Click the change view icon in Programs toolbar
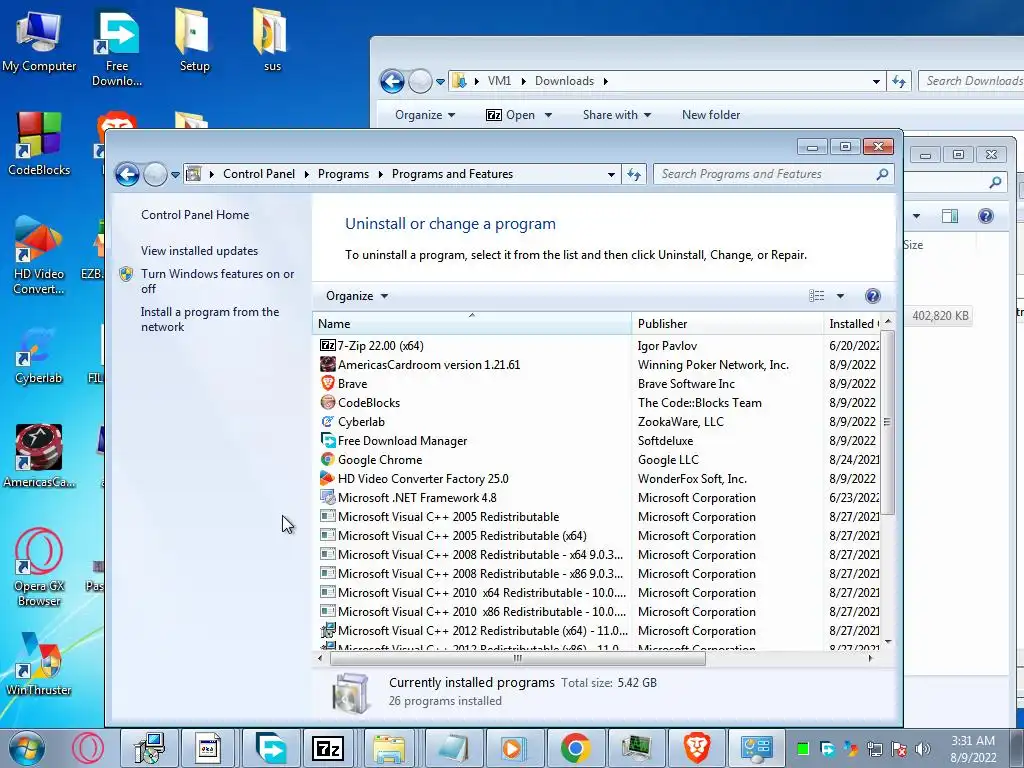Viewport: 1024px width, 768px height. pyautogui.click(x=816, y=296)
